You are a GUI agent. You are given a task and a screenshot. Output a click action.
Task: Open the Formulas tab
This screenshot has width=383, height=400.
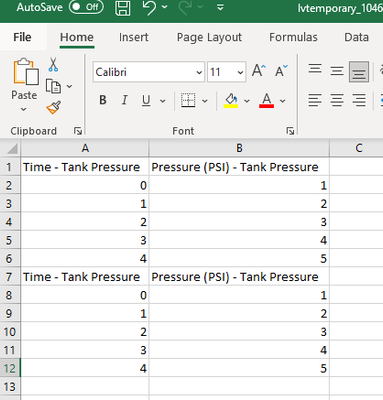click(293, 37)
